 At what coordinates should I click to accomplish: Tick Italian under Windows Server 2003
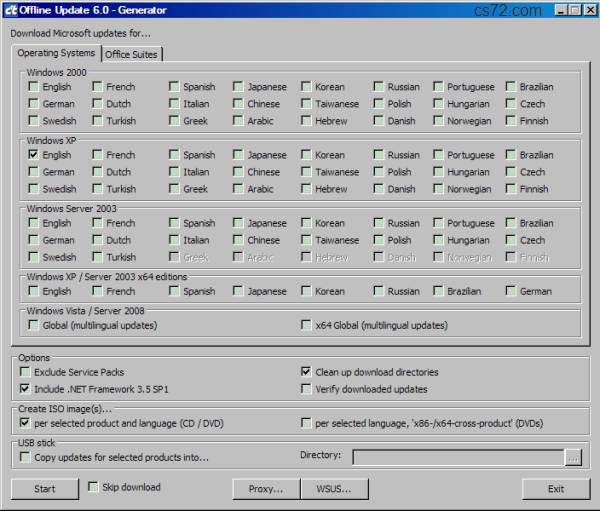click(x=174, y=240)
